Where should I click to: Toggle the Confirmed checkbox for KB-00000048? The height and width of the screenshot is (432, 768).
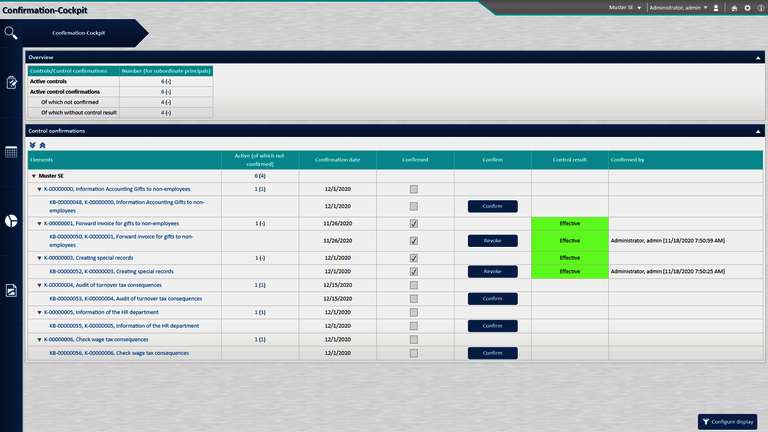click(x=414, y=206)
